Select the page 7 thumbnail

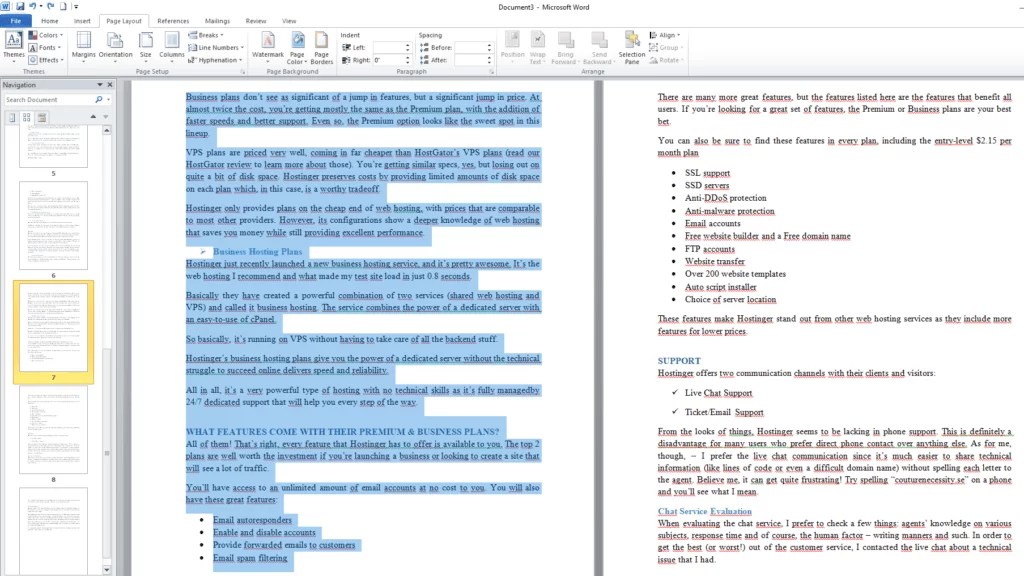coord(54,327)
